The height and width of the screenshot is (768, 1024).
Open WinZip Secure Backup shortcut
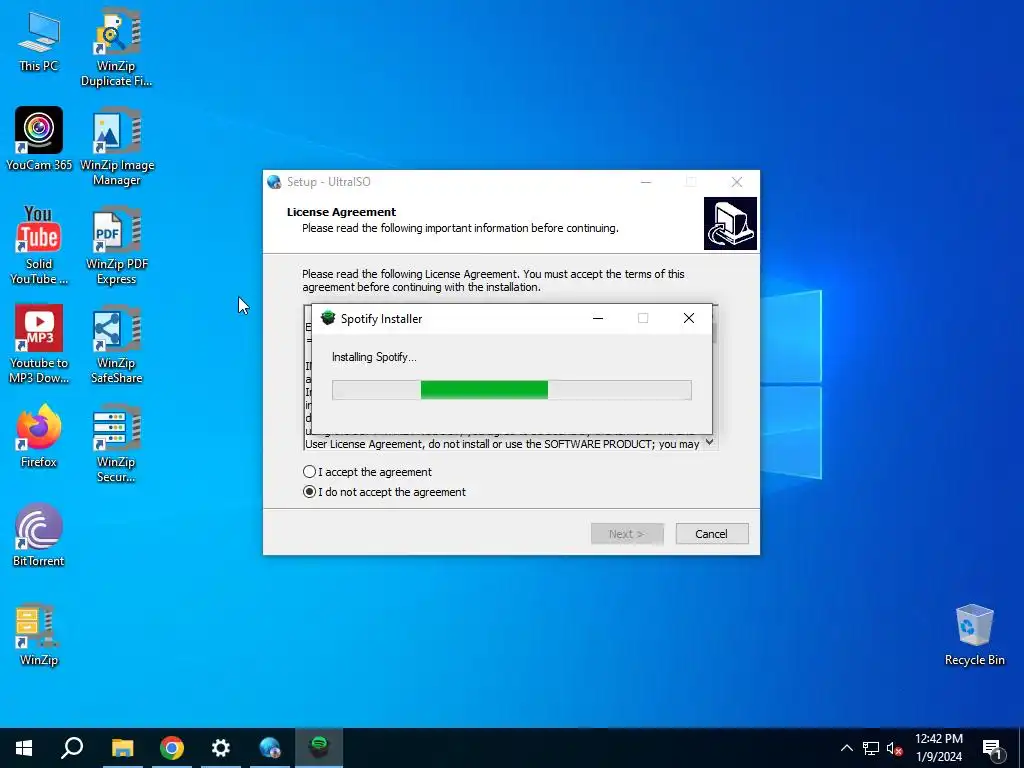117,444
